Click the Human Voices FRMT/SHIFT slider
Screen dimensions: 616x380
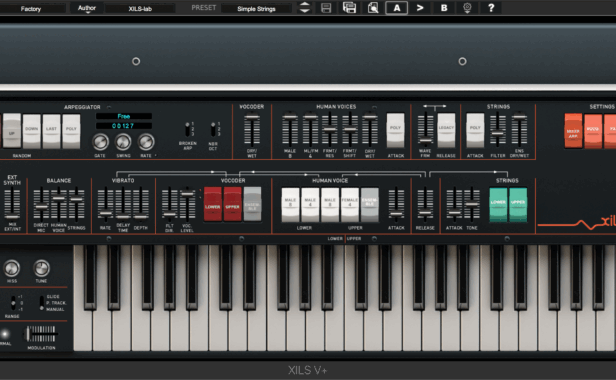coord(350,129)
